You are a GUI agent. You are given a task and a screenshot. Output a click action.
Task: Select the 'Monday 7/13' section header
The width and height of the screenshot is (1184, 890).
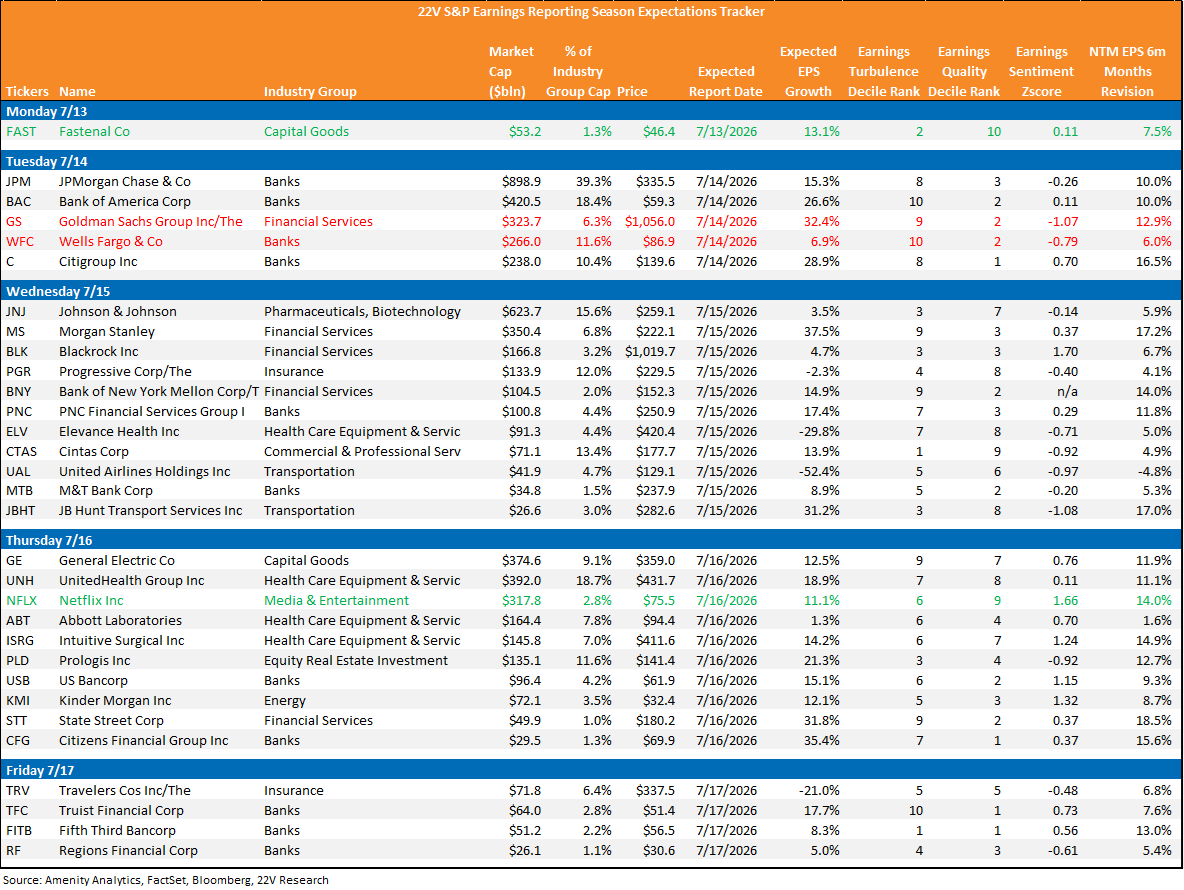(x=591, y=112)
